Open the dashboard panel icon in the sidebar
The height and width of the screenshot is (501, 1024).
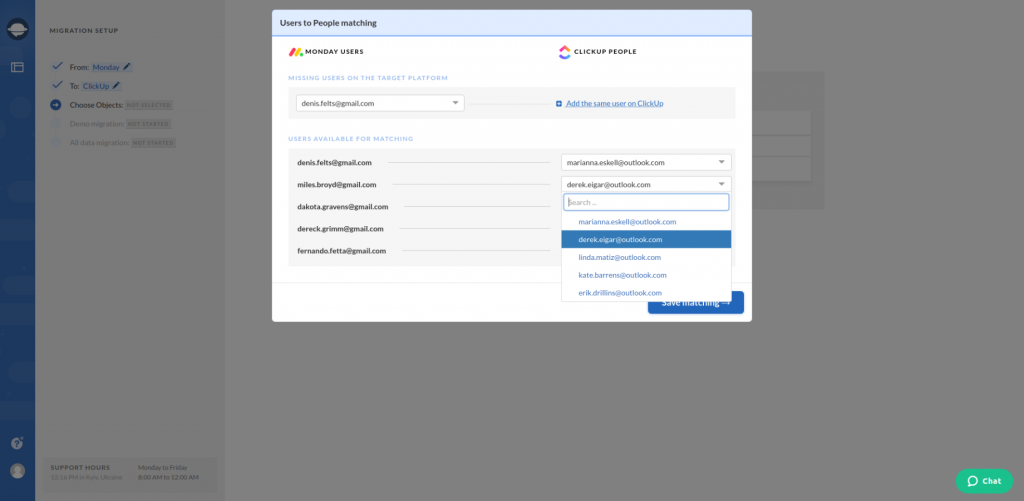(x=18, y=67)
